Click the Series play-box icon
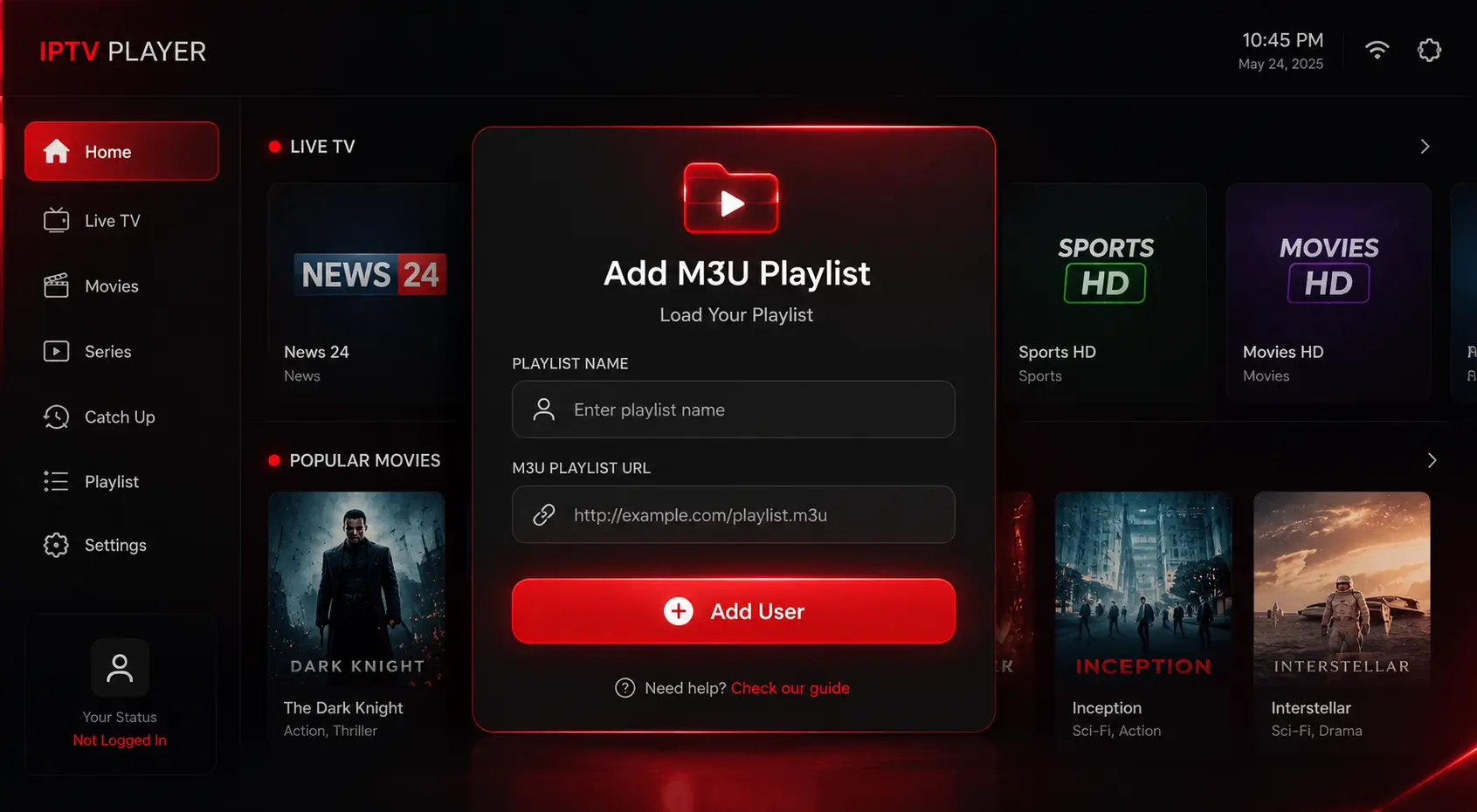Image resolution: width=1477 pixels, height=812 pixels. pos(57,351)
